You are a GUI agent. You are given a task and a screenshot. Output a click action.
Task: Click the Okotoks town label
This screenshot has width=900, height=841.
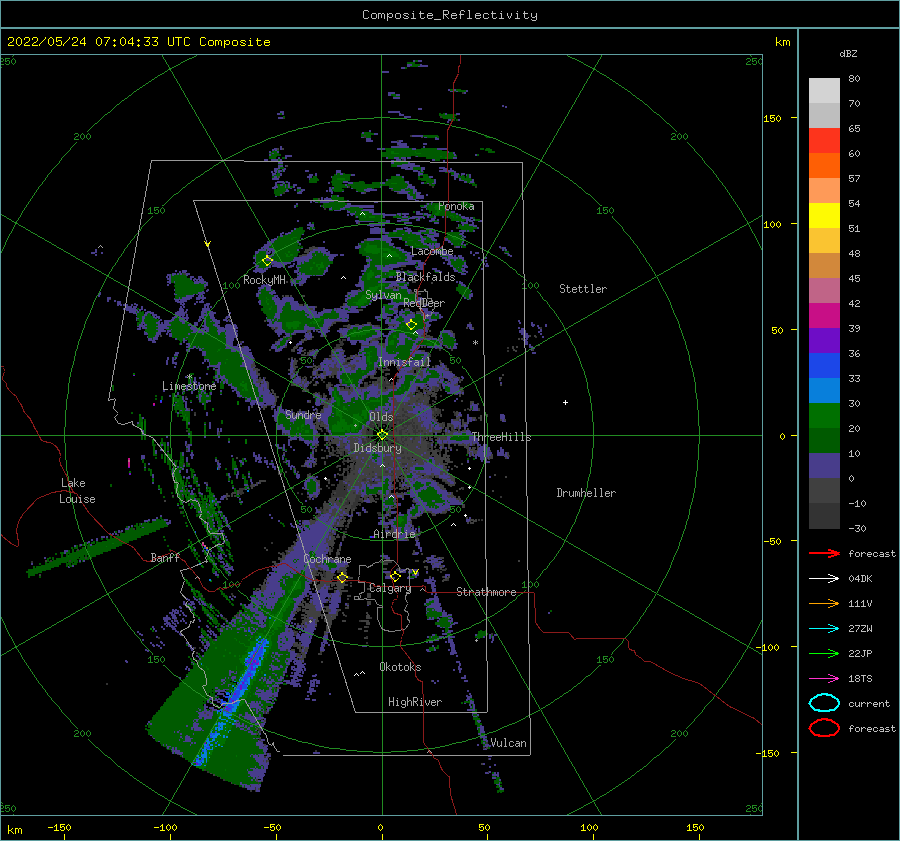(x=400, y=667)
